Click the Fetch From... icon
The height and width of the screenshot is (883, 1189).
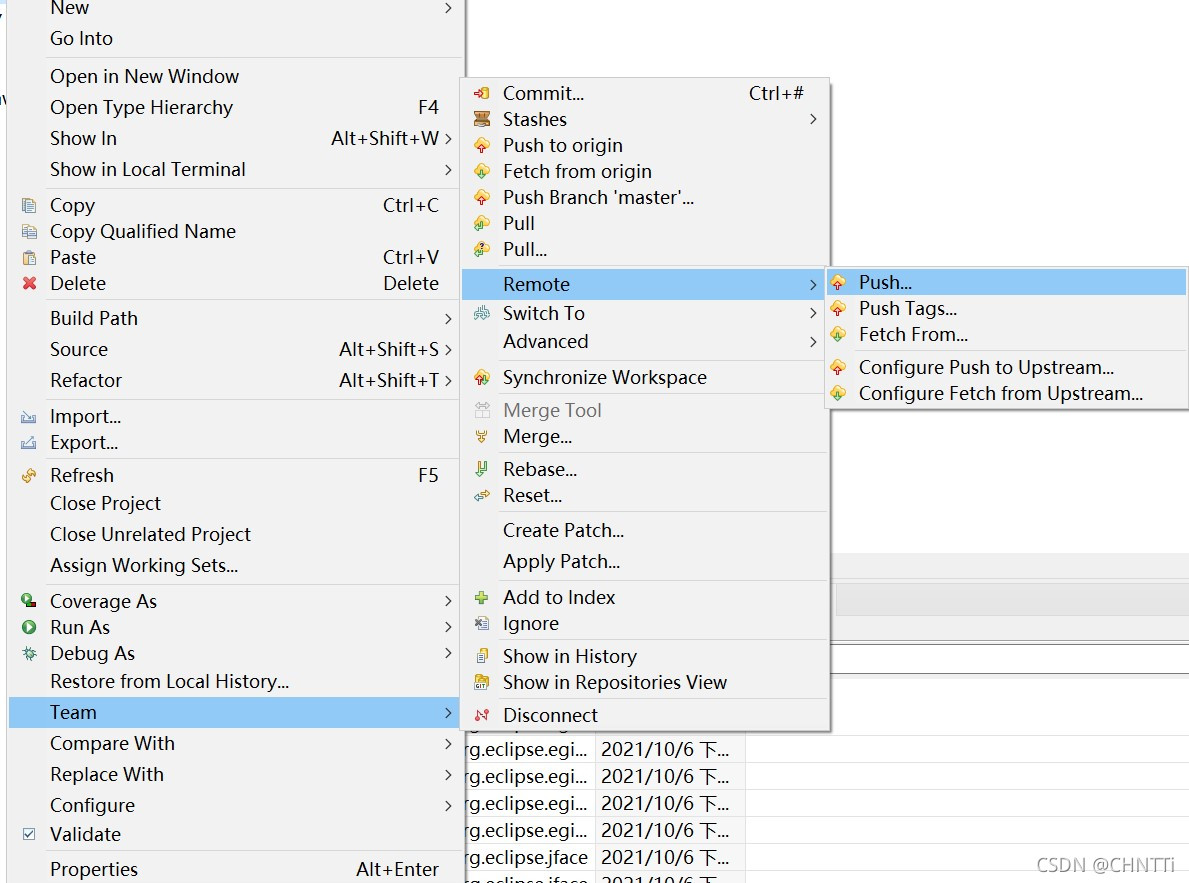pos(838,335)
